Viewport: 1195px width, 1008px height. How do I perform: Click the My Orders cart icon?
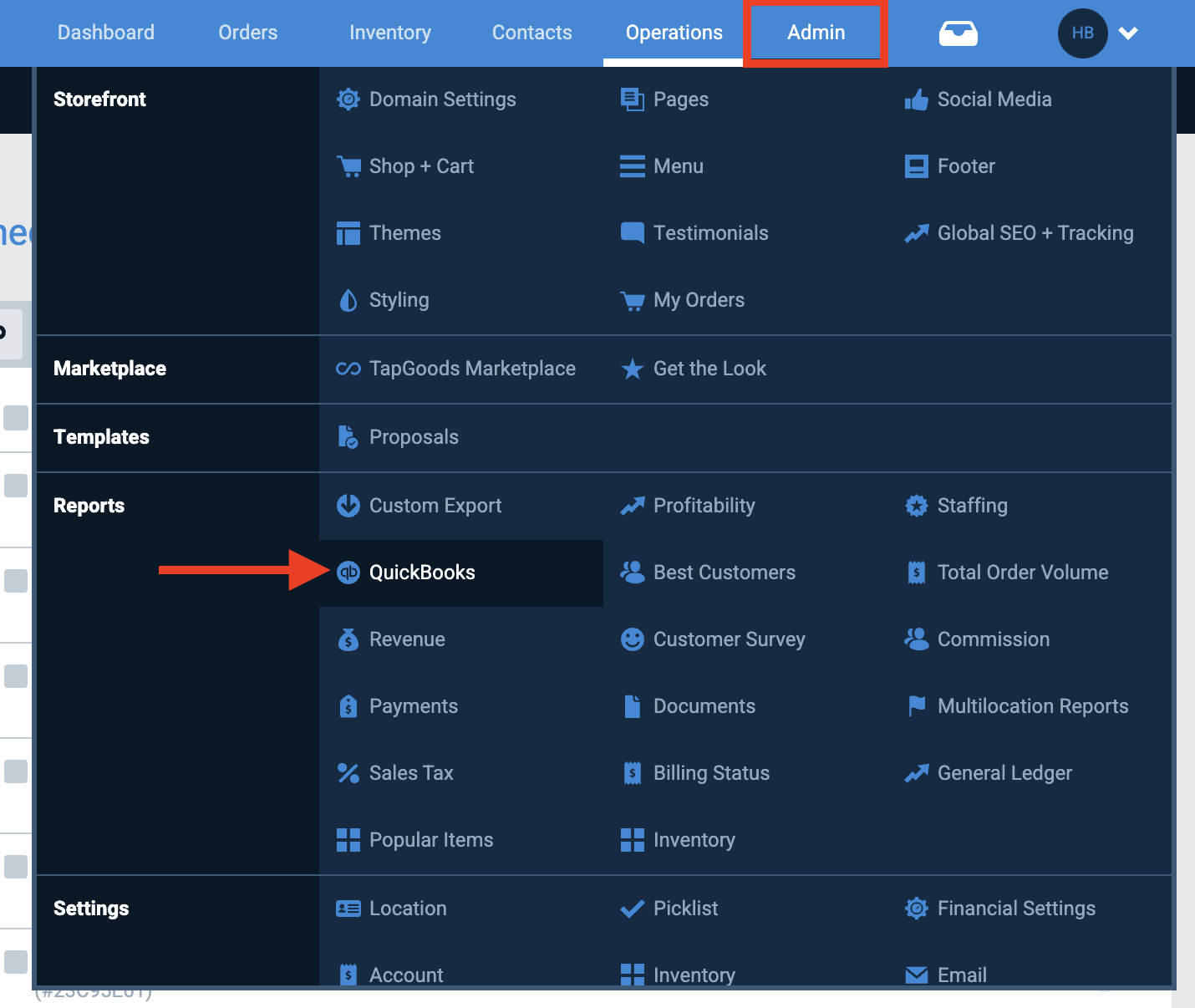tap(633, 301)
